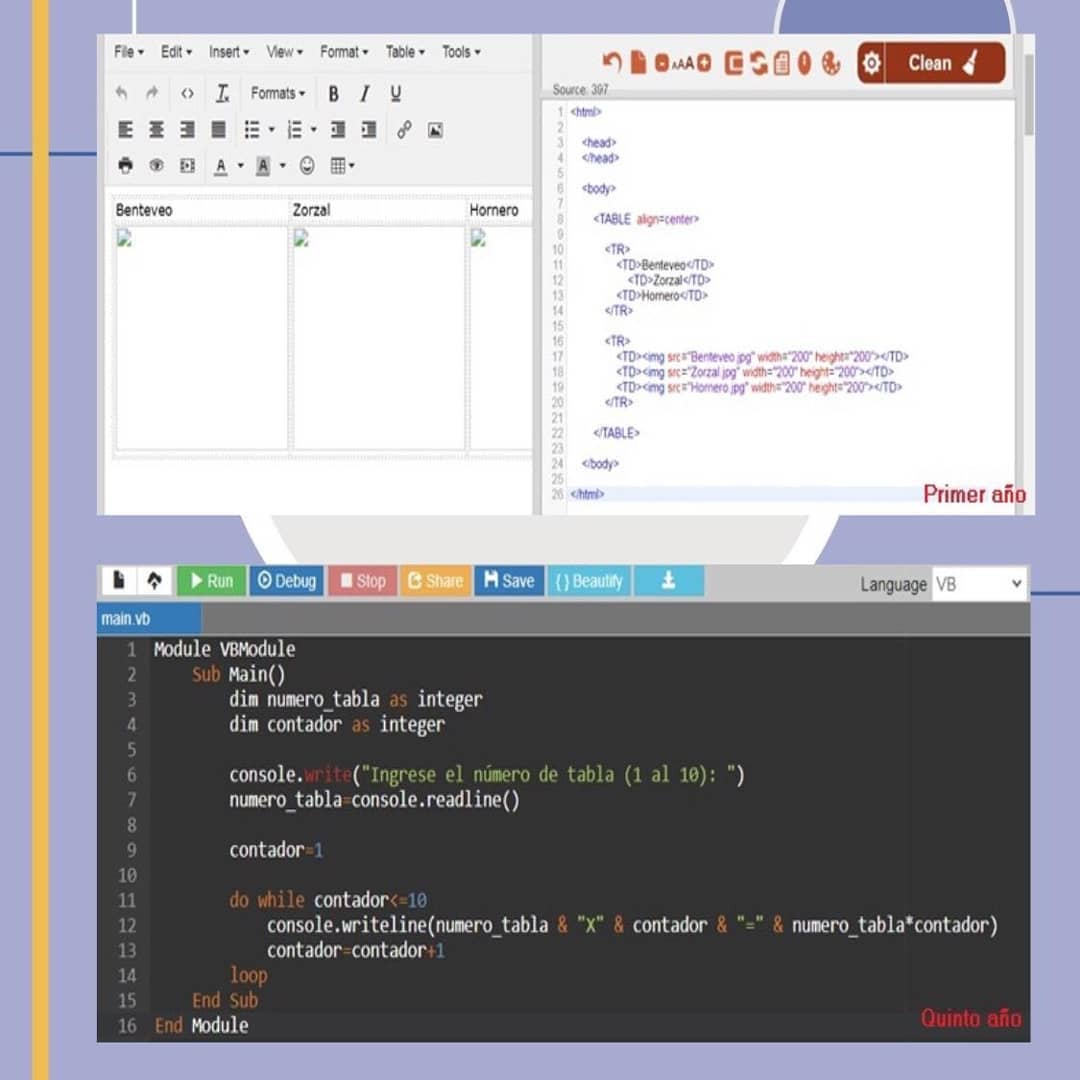This screenshot has height=1080, width=1080.
Task: Toggle the preview eye icon
Action: (156, 166)
